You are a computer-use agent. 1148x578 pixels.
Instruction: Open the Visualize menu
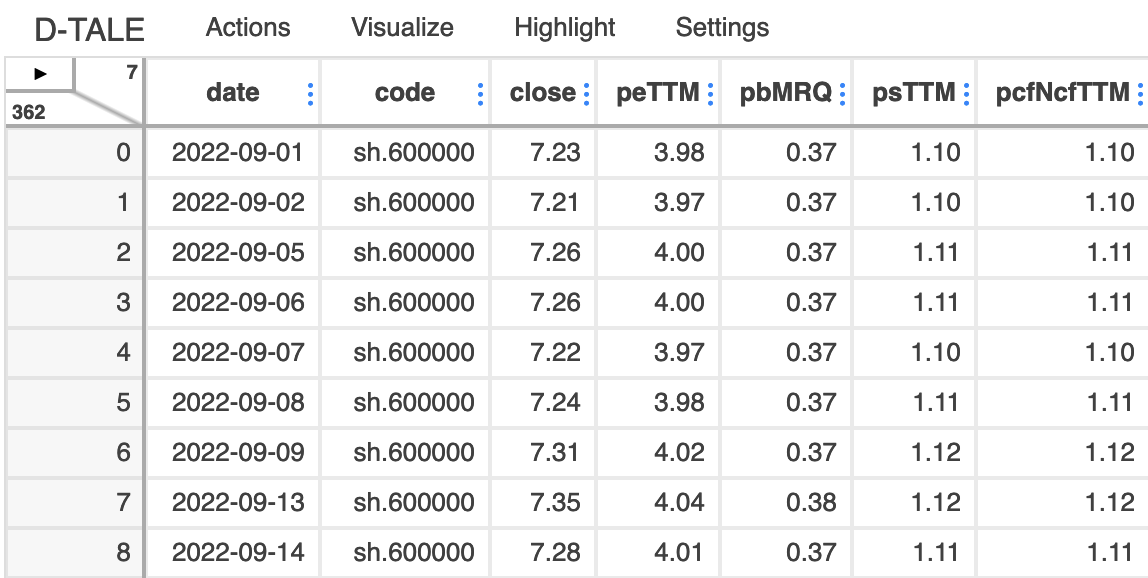[402, 28]
